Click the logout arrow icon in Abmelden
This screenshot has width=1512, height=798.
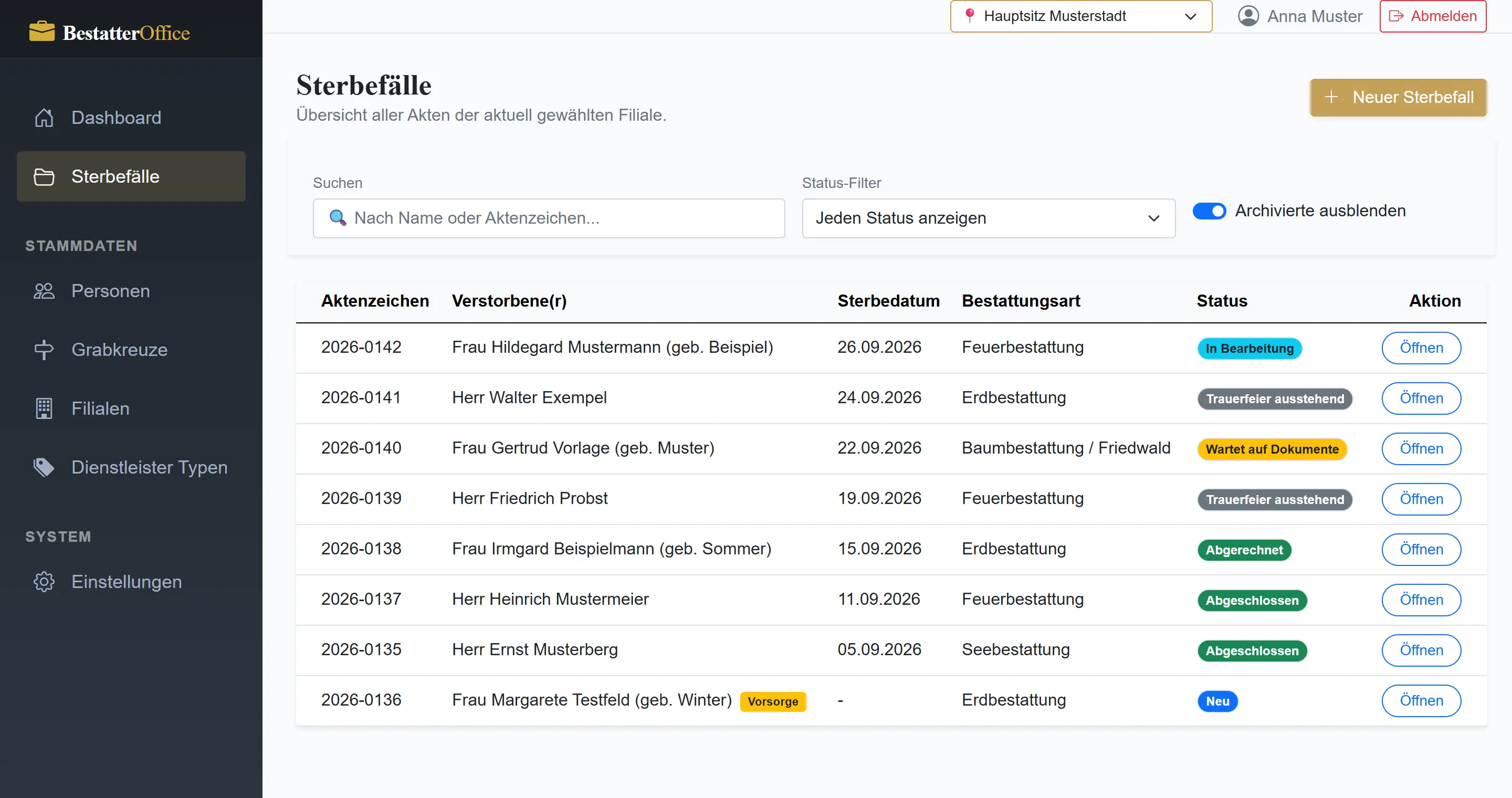pyautogui.click(x=1396, y=16)
